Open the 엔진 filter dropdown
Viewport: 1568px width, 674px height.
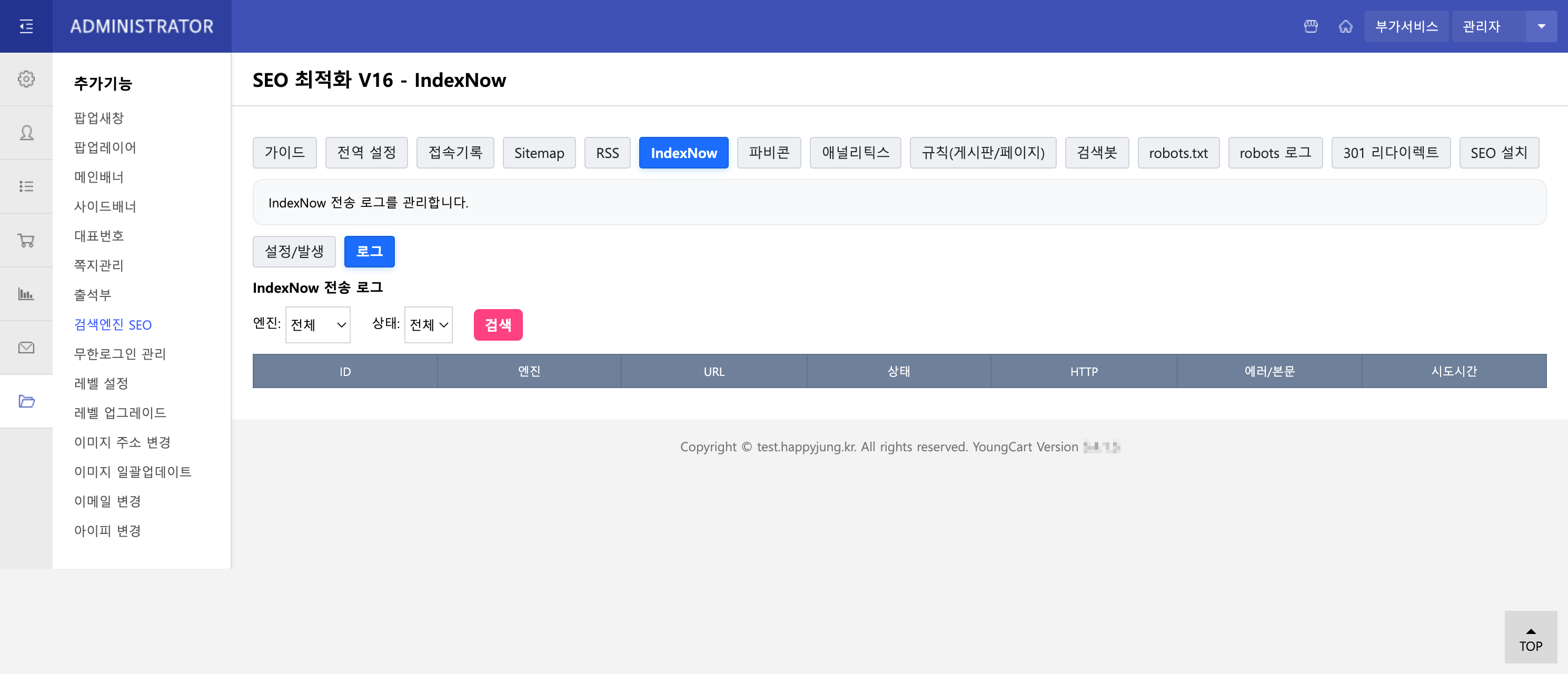pyautogui.click(x=317, y=324)
